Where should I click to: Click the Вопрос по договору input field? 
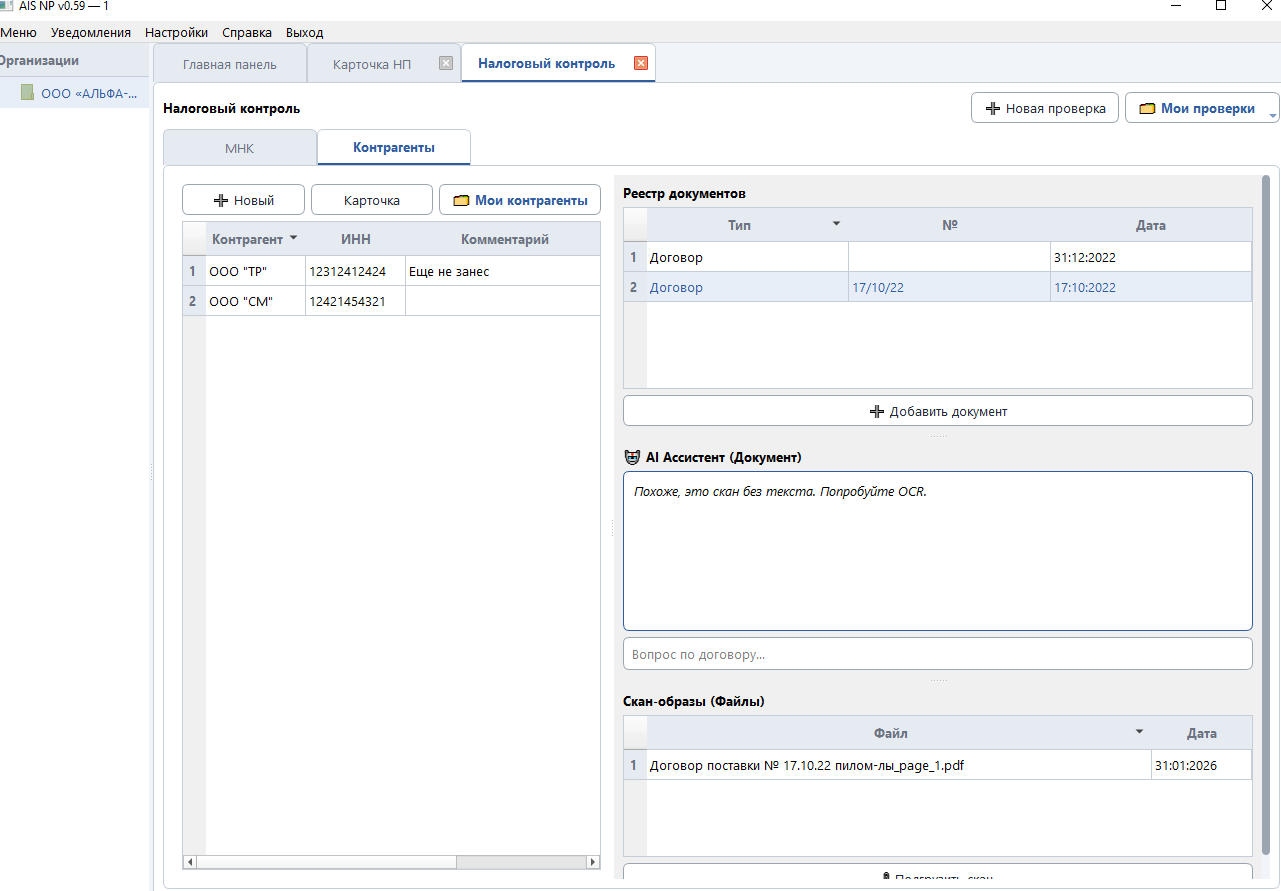click(x=937, y=655)
